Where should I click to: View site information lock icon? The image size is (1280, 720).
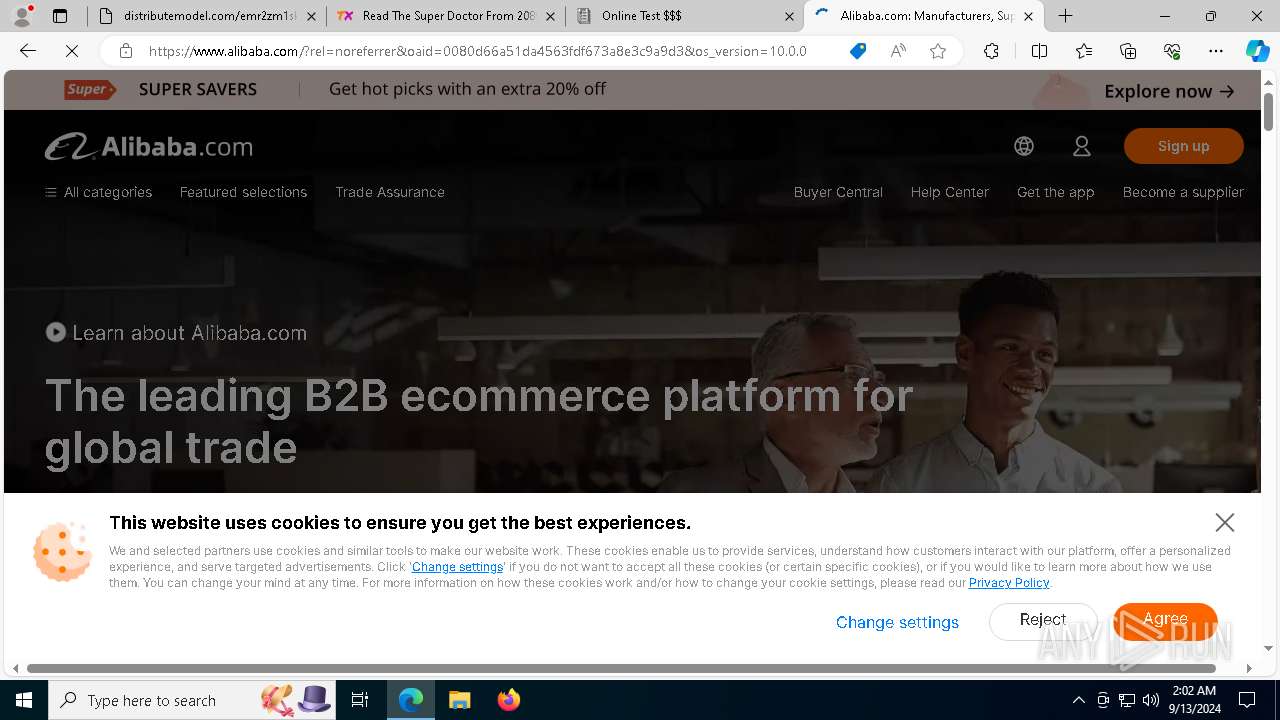point(125,51)
